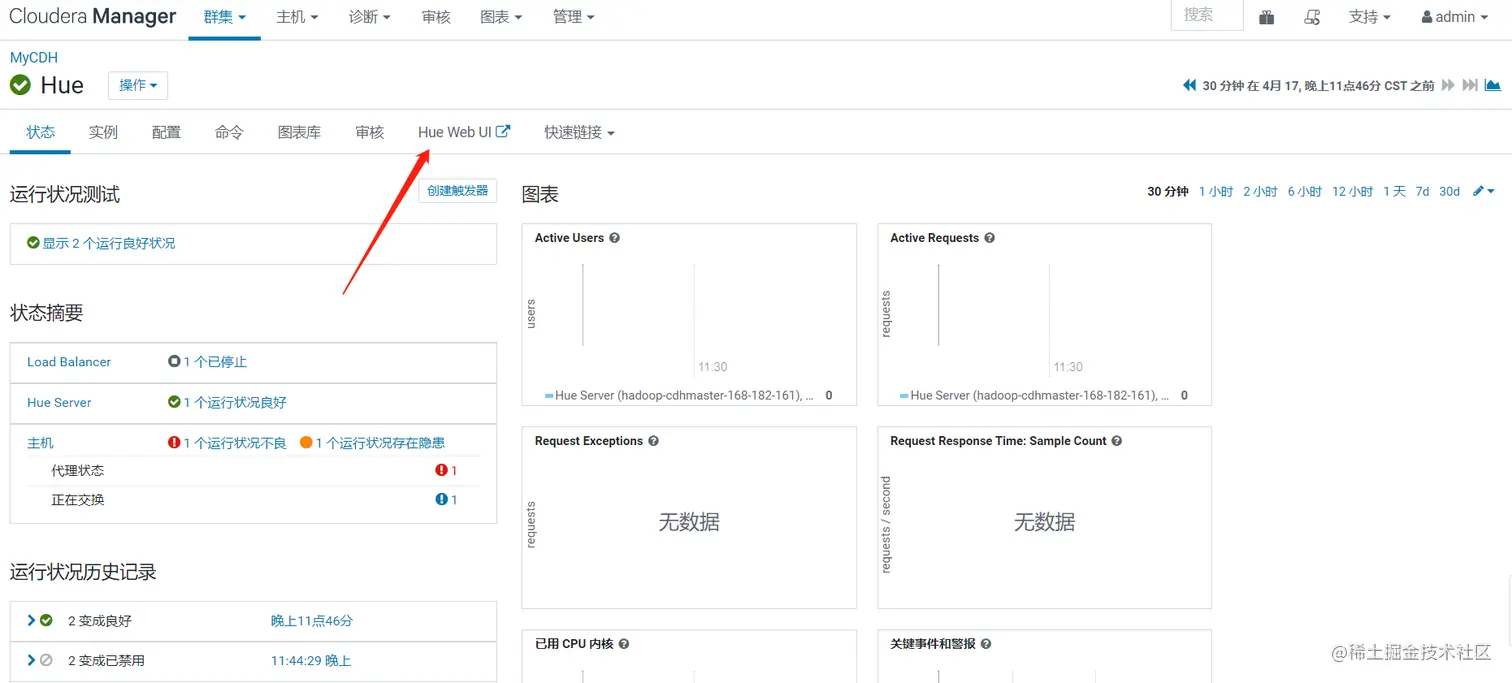Screen dimensions: 1512x683
Task: Click the 创建触发器 button
Action: (458, 191)
